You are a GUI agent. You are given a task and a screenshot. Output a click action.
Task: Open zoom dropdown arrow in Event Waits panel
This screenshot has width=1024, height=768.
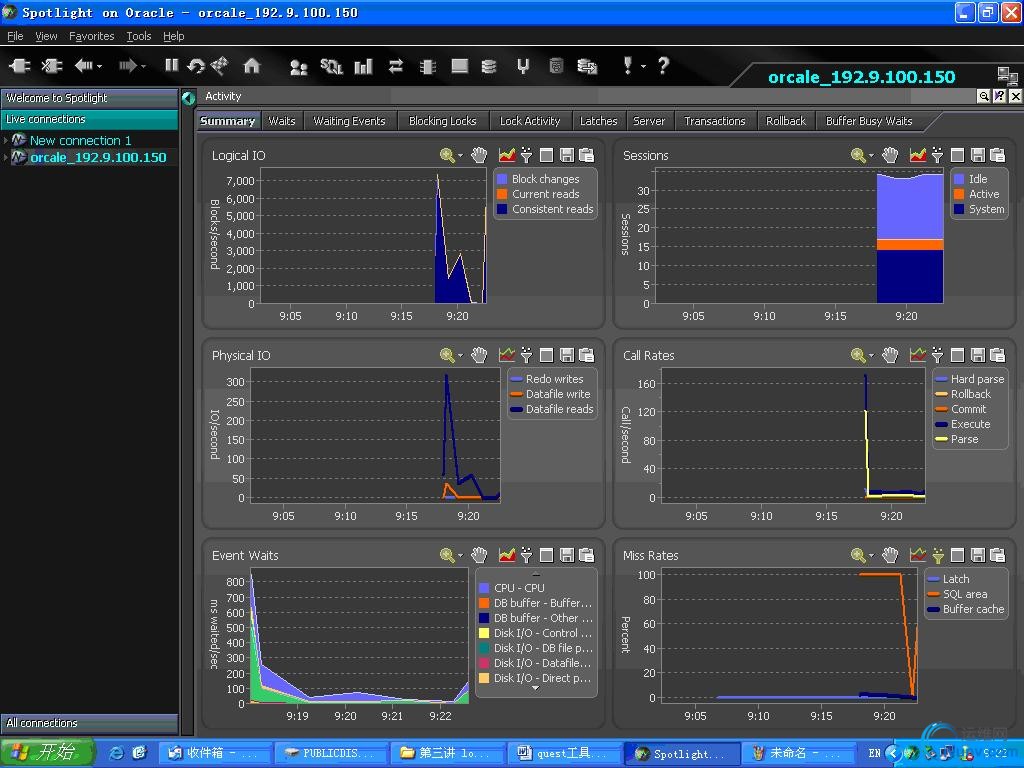click(460, 556)
